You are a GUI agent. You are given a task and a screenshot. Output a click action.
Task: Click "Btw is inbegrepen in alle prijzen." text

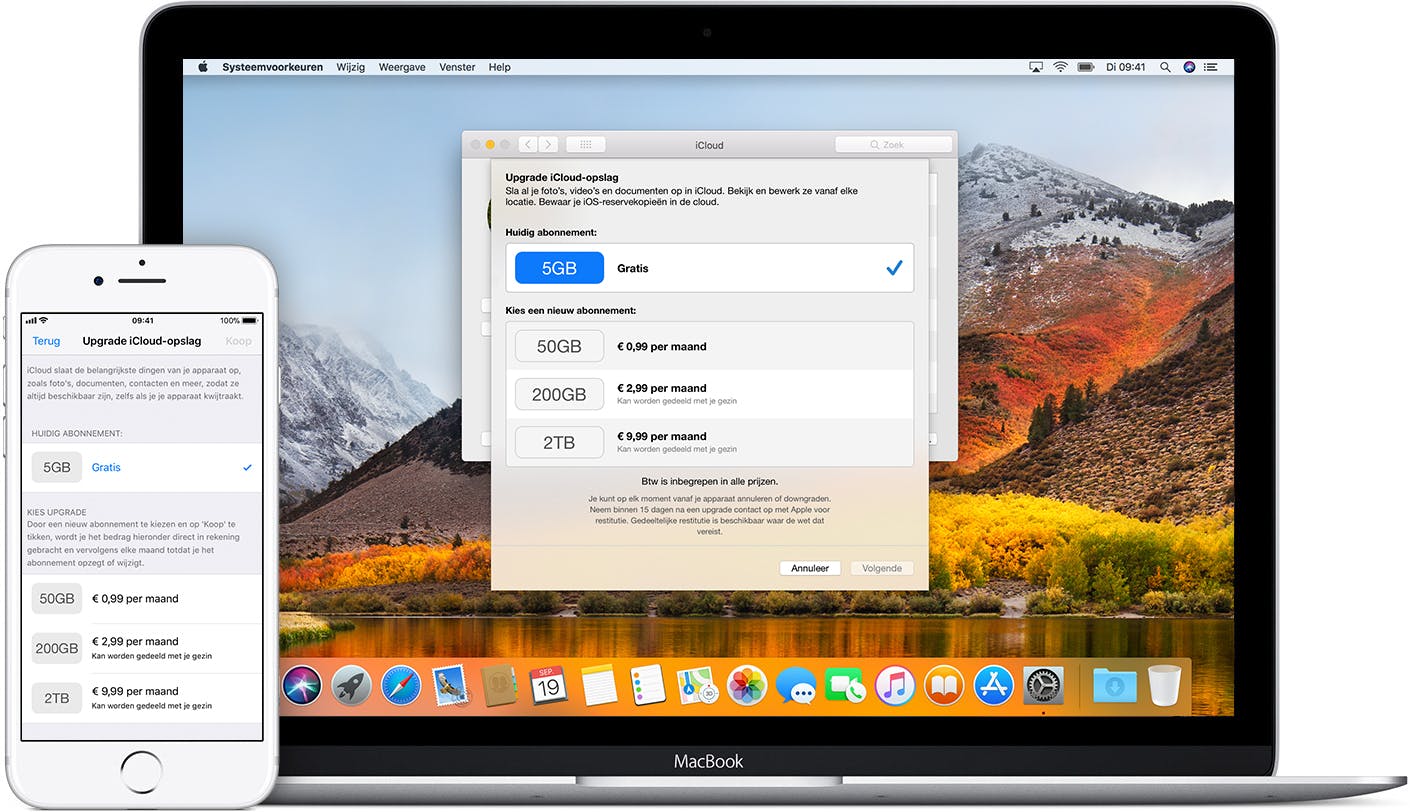pos(709,481)
